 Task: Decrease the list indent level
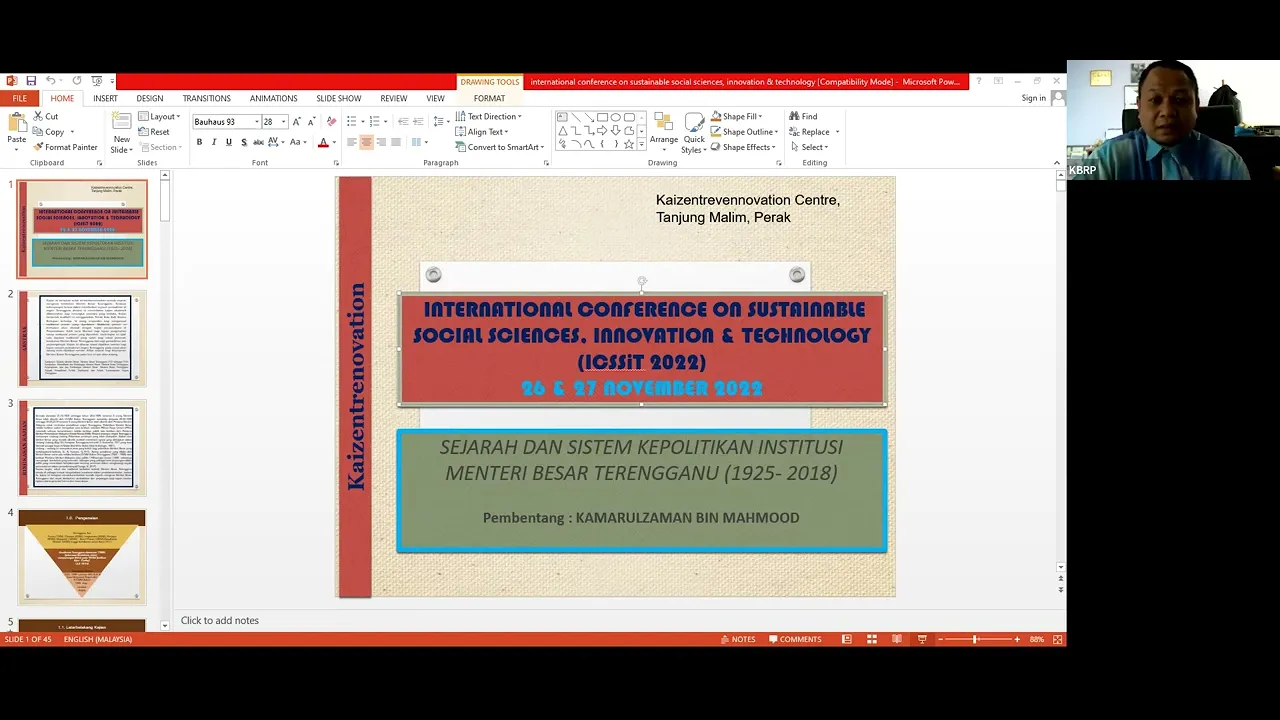click(403, 122)
